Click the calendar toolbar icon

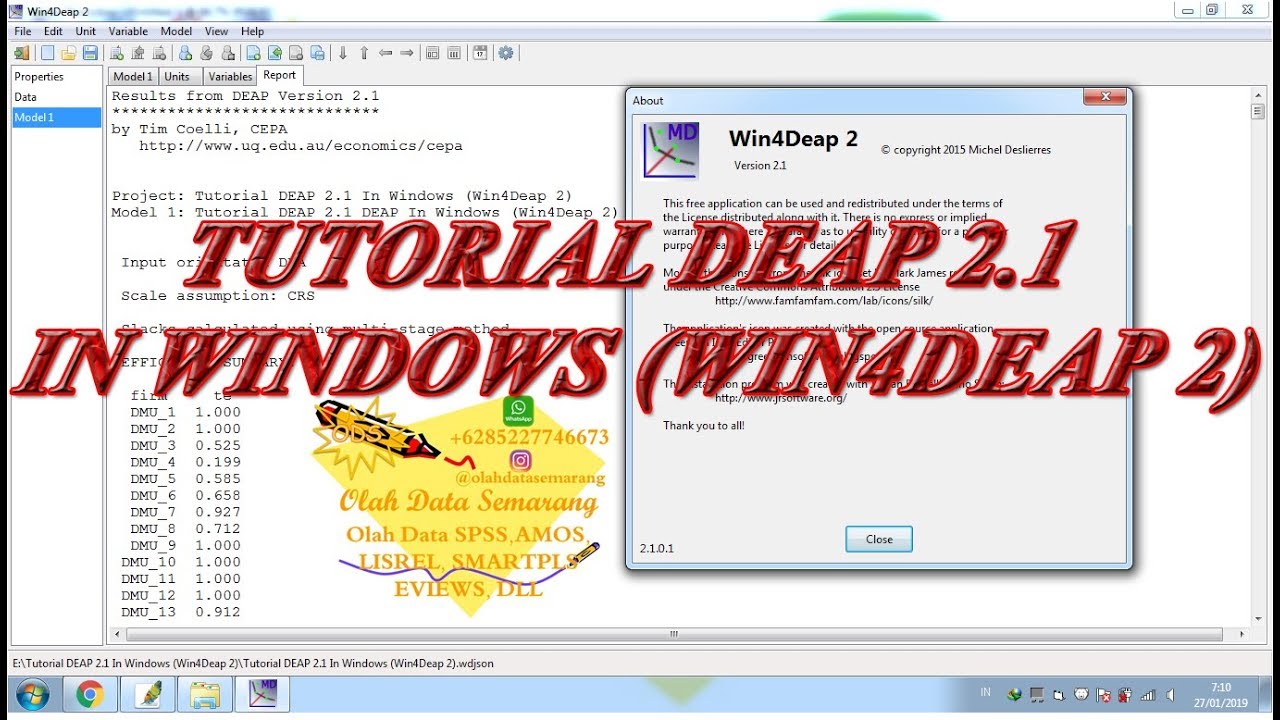tap(480, 53)
